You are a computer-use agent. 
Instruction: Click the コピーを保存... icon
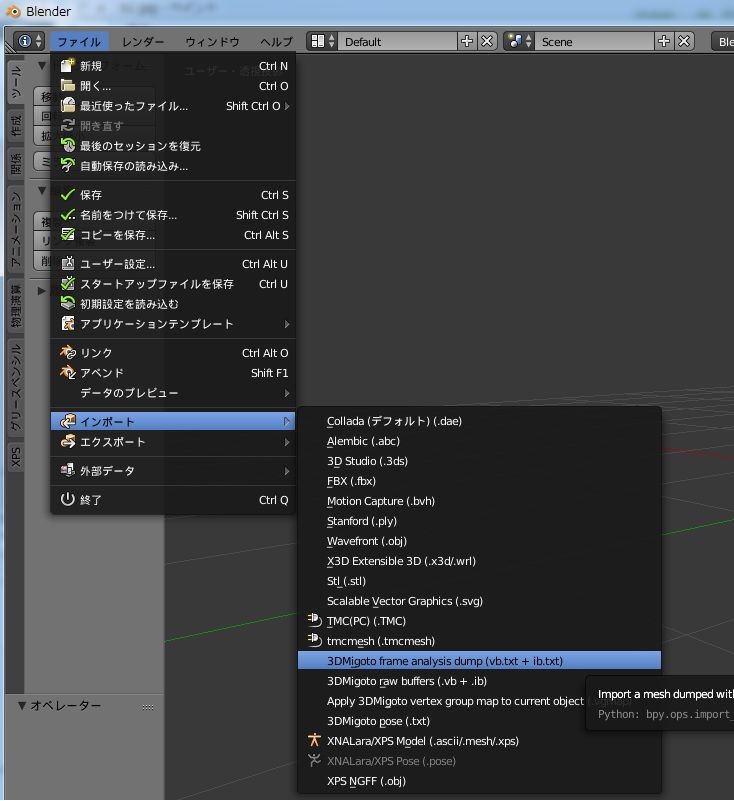click(67, 234)
